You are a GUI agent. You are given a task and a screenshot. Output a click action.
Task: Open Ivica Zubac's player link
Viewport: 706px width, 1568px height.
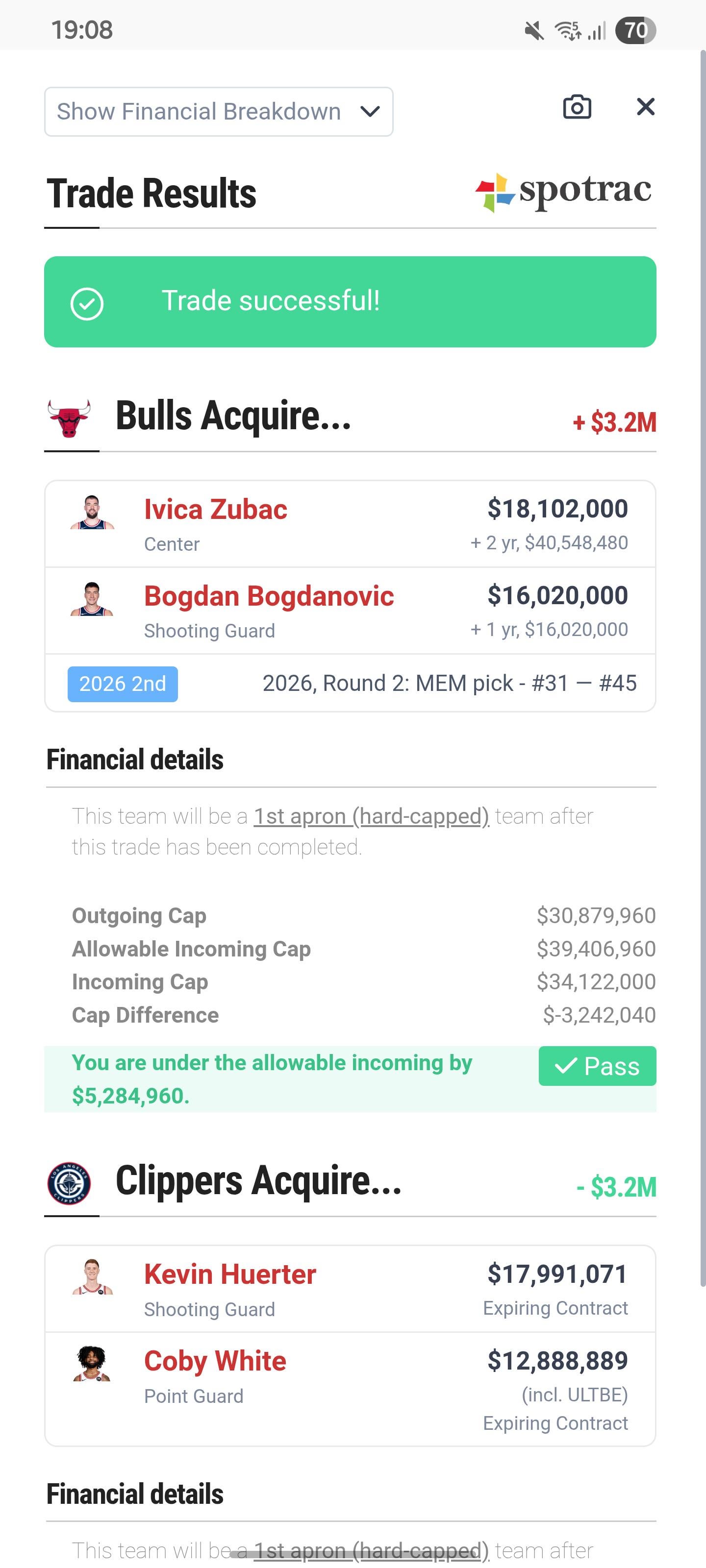click(x=215, y=510)
